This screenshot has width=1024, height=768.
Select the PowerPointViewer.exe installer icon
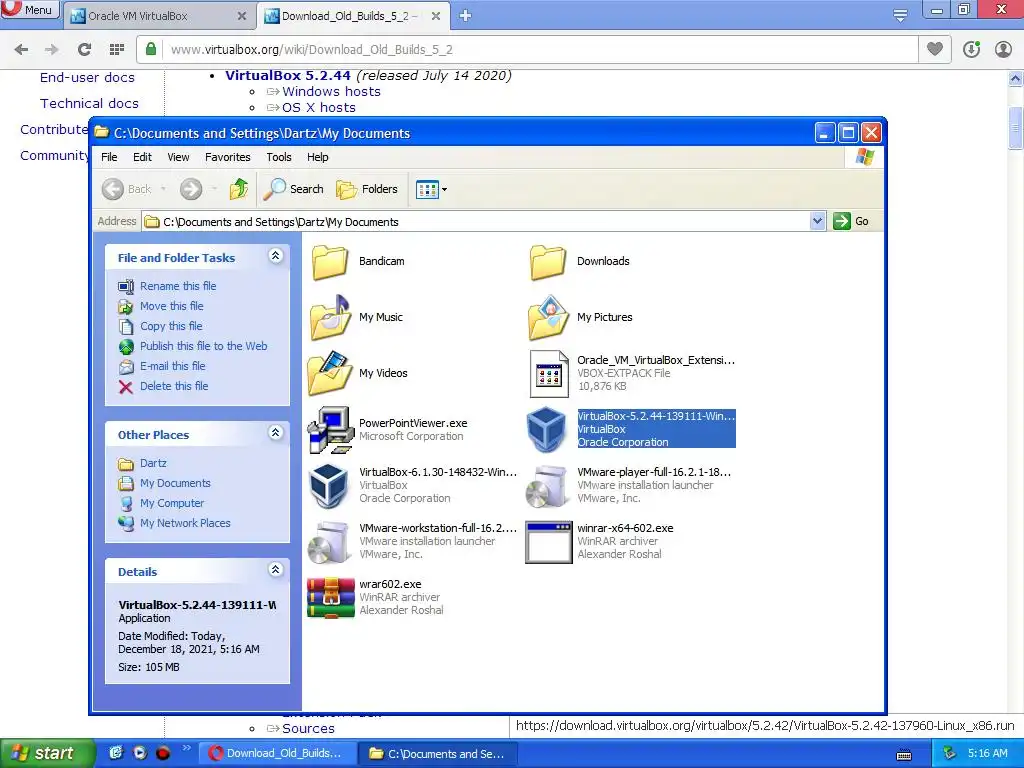point(330,430)
